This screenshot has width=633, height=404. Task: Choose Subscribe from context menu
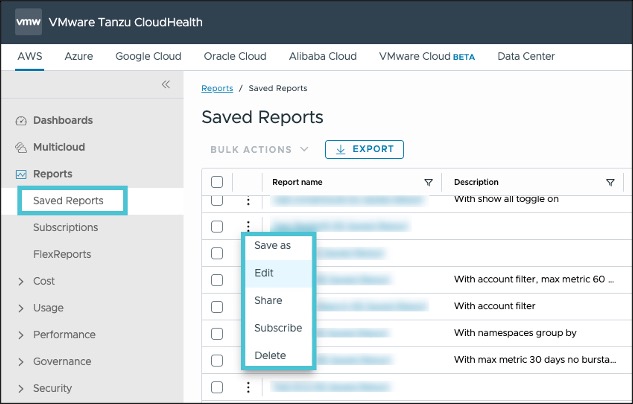pos(279,328)
